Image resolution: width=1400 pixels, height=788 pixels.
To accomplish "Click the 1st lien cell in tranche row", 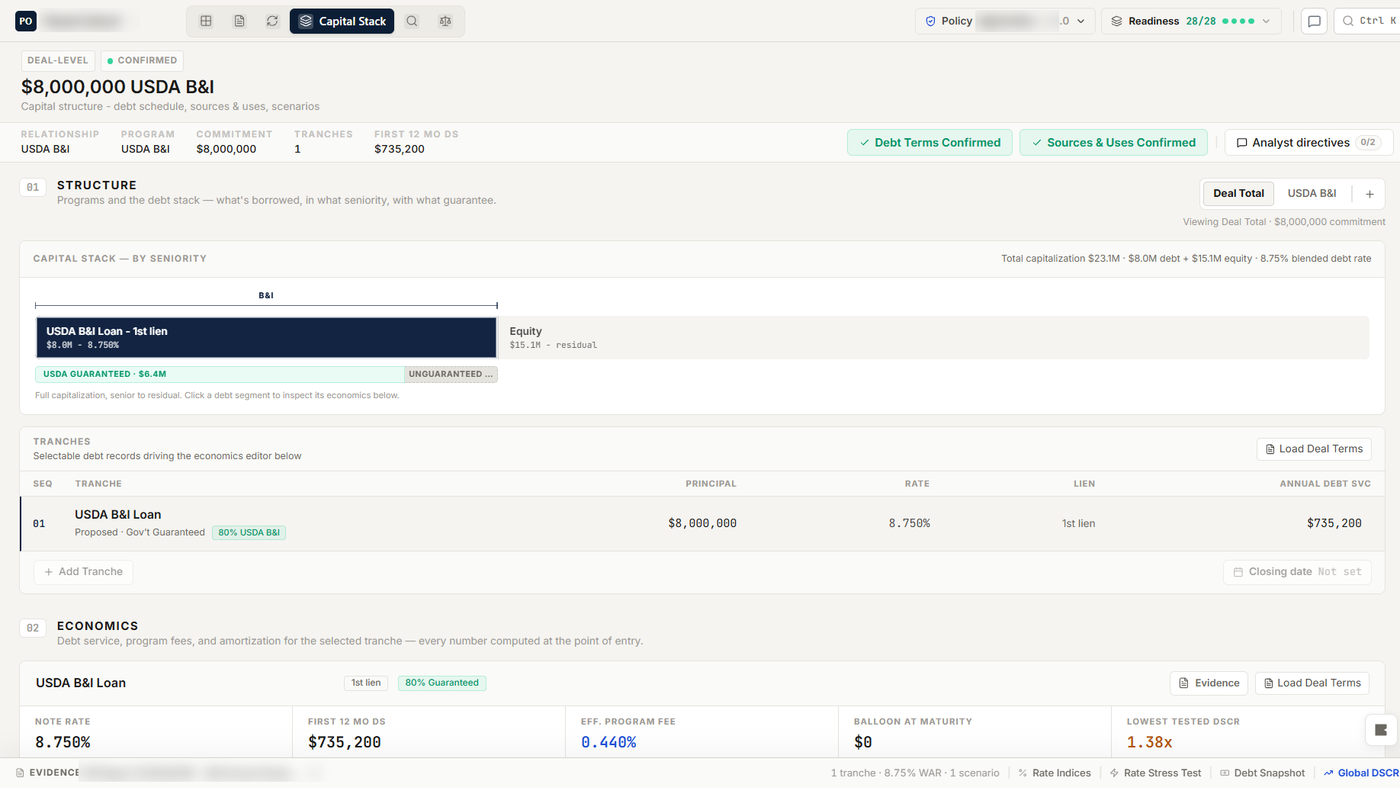I will [1078, 523].
